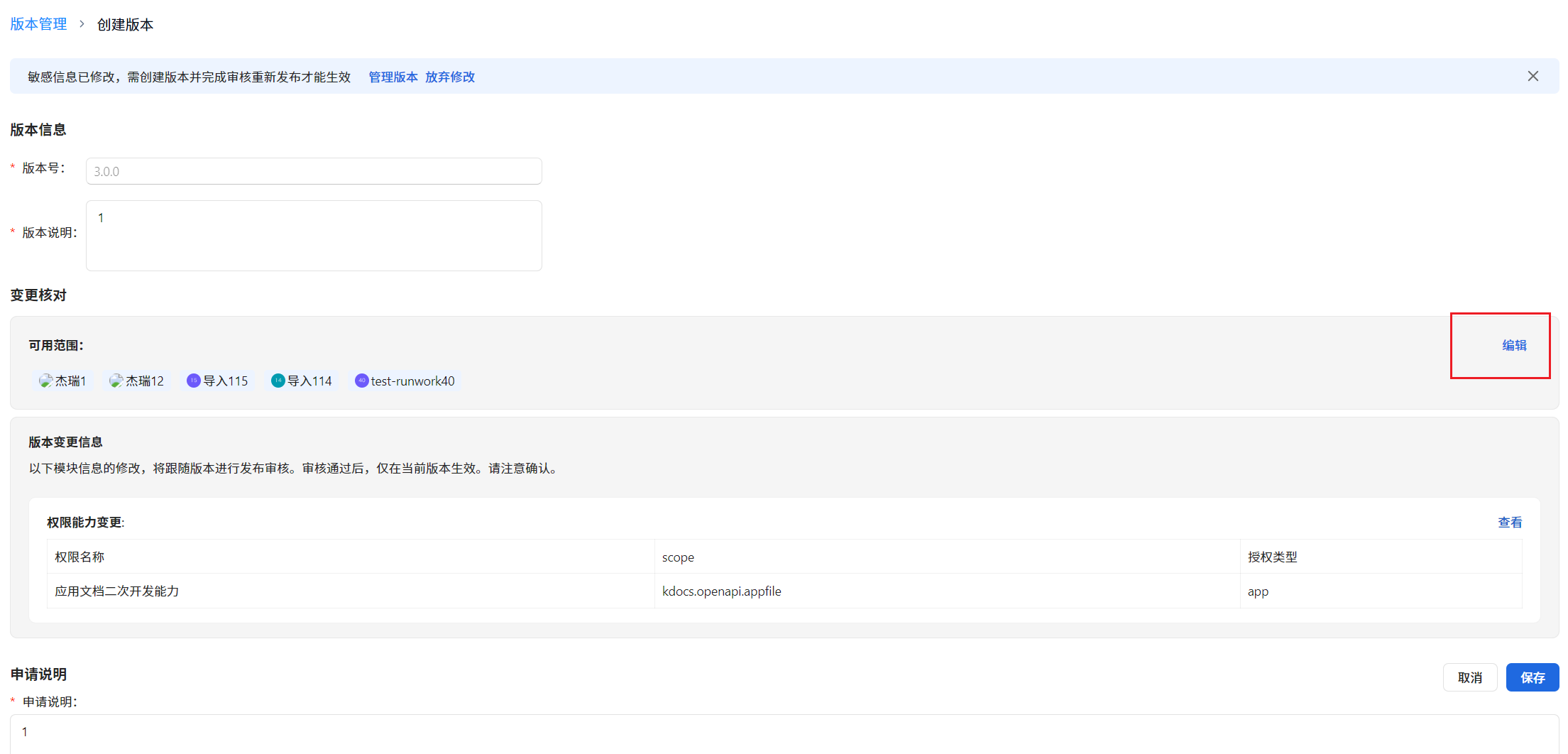Click 放弃修改 to discard changes
Image resolution: width=1568 pixels, height=754 pixels.
(450, 77)
